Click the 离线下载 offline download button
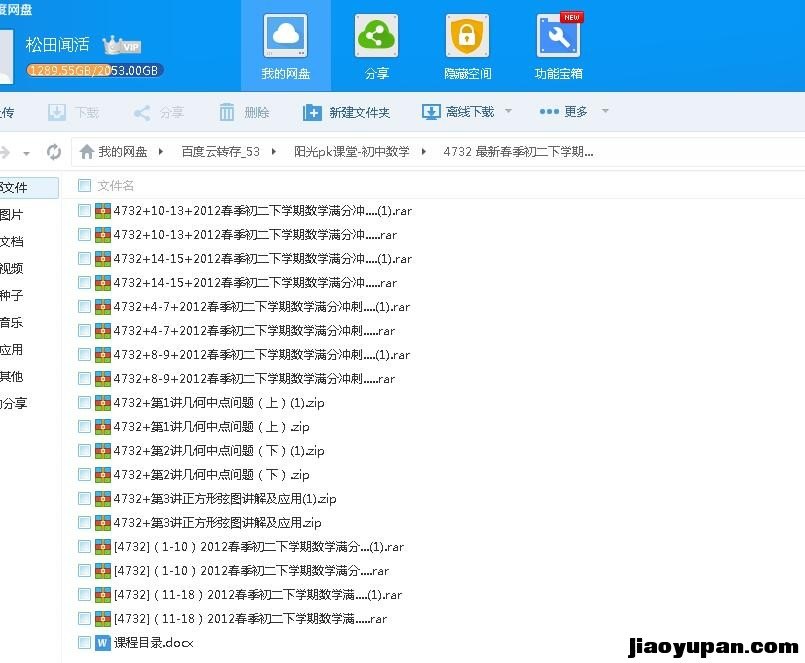This screenshot has width=805, height=663. (x=458, y=111)
